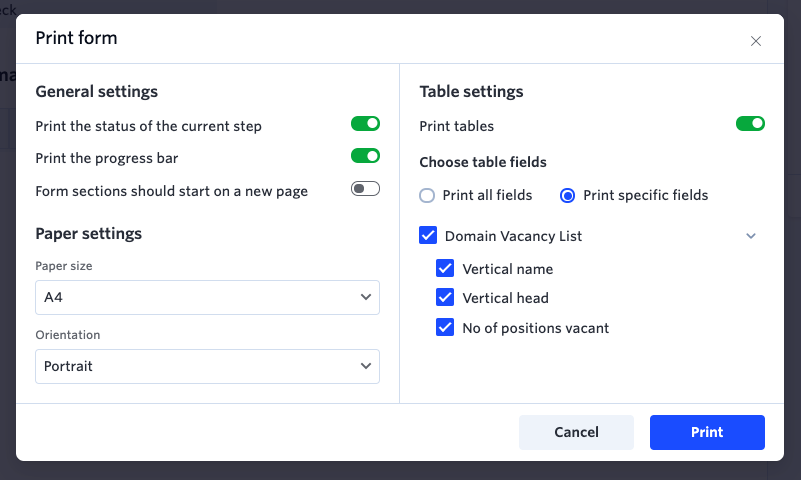Click the Cancel button
The image size is (801, 480).
[x=576, y=432]
